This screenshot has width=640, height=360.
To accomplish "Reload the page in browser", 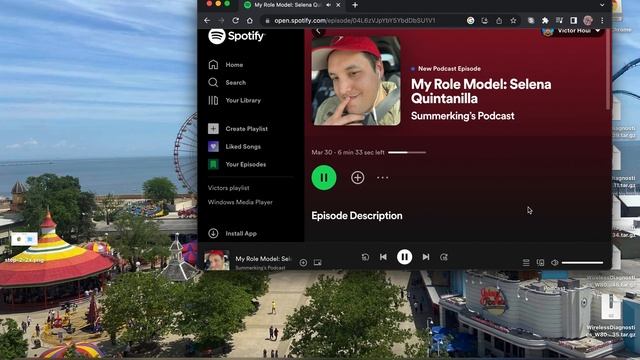I will [236, 20].
